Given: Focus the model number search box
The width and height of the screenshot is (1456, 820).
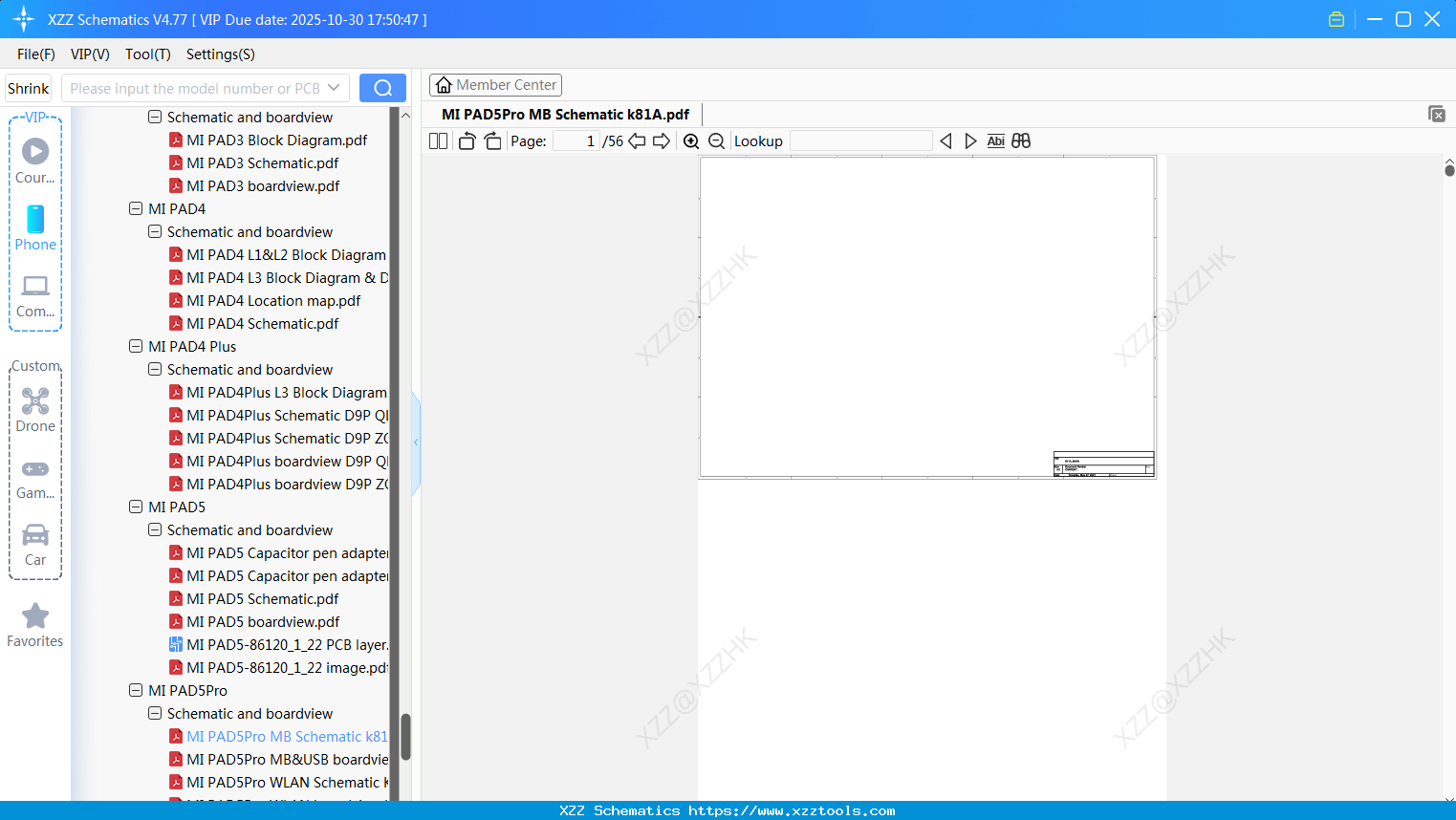Looking at the screenshot, I should pyautogui.click(x=194, y=88).
